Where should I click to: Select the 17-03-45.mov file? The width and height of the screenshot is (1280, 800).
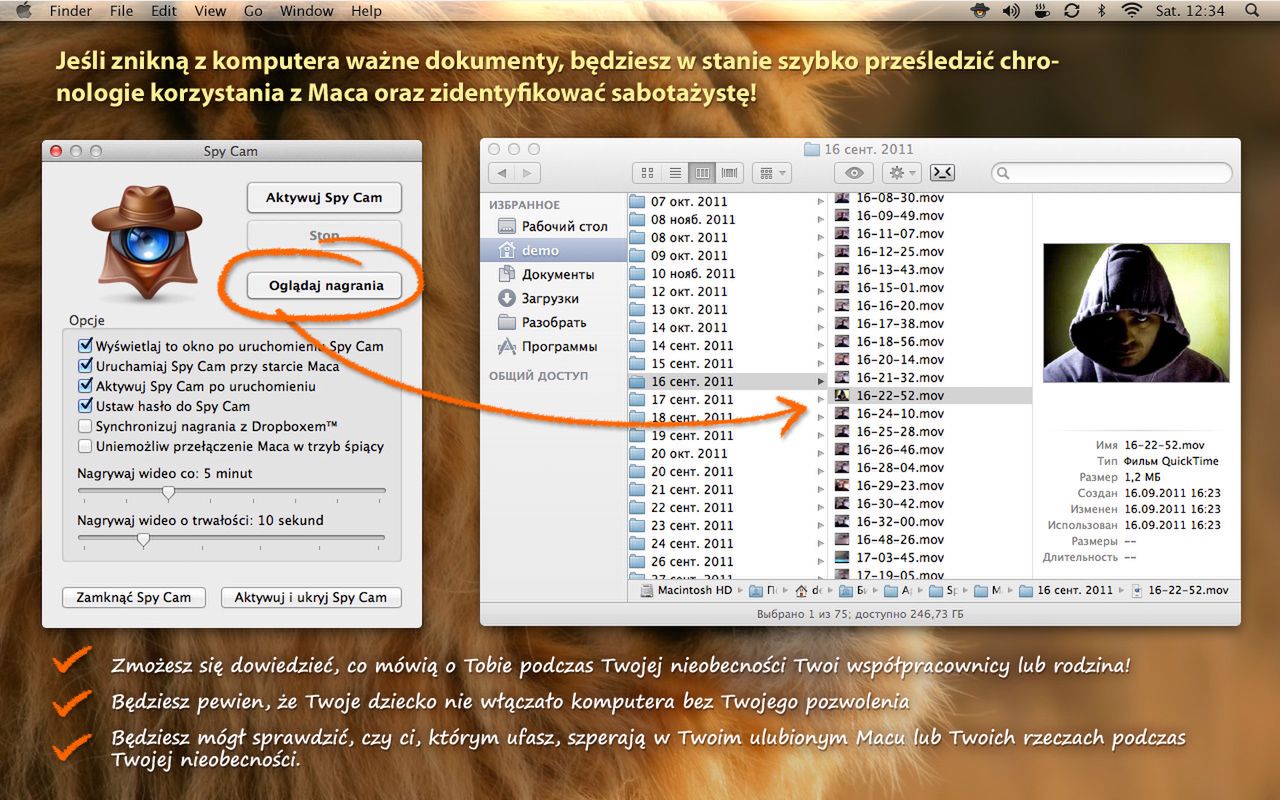[x=932, y=558]
